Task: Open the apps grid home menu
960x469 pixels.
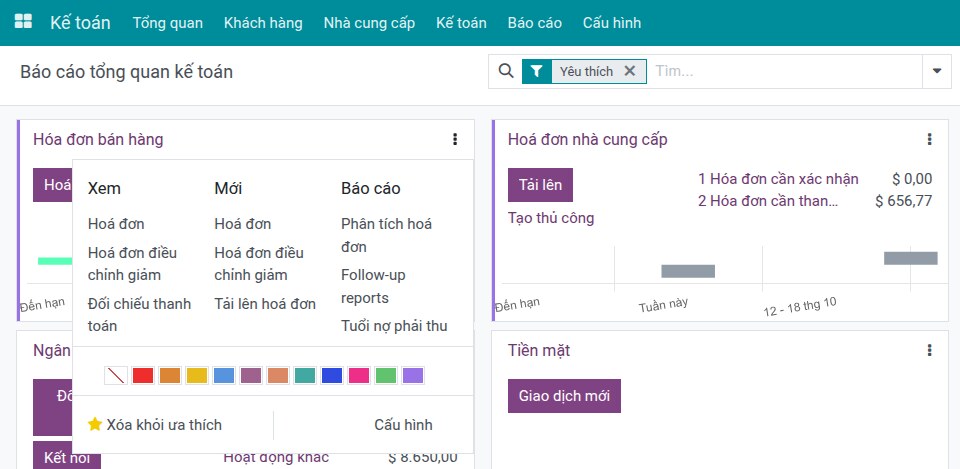Action: click(23, 21)
